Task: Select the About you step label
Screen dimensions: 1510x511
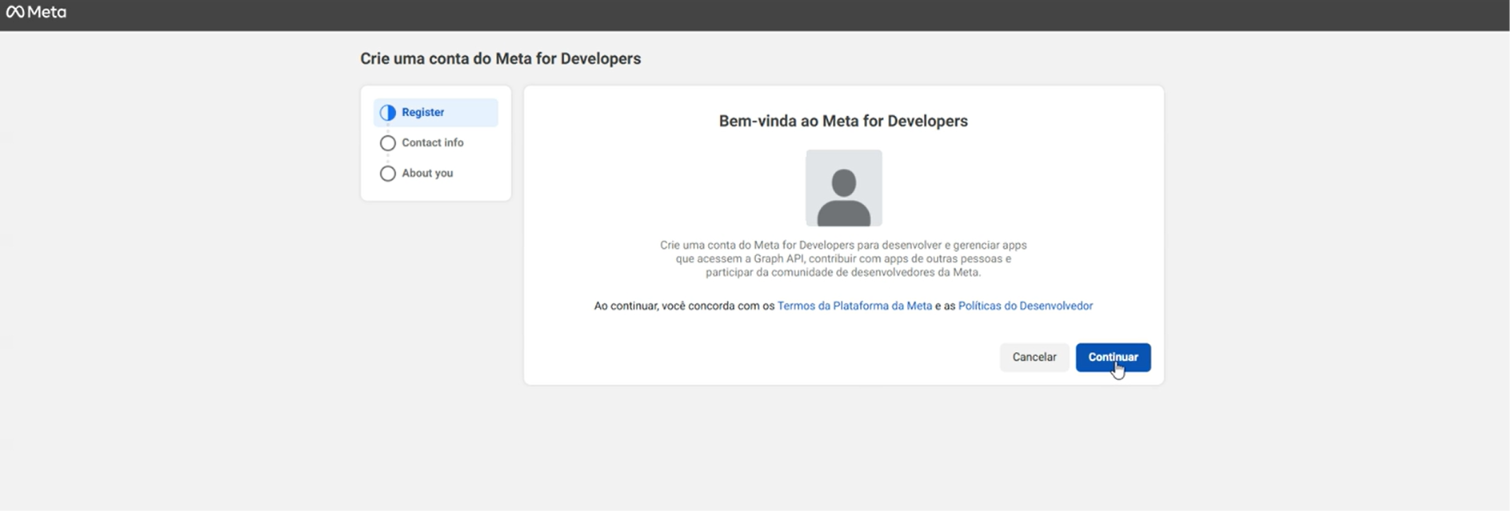Action: [427, 173]
